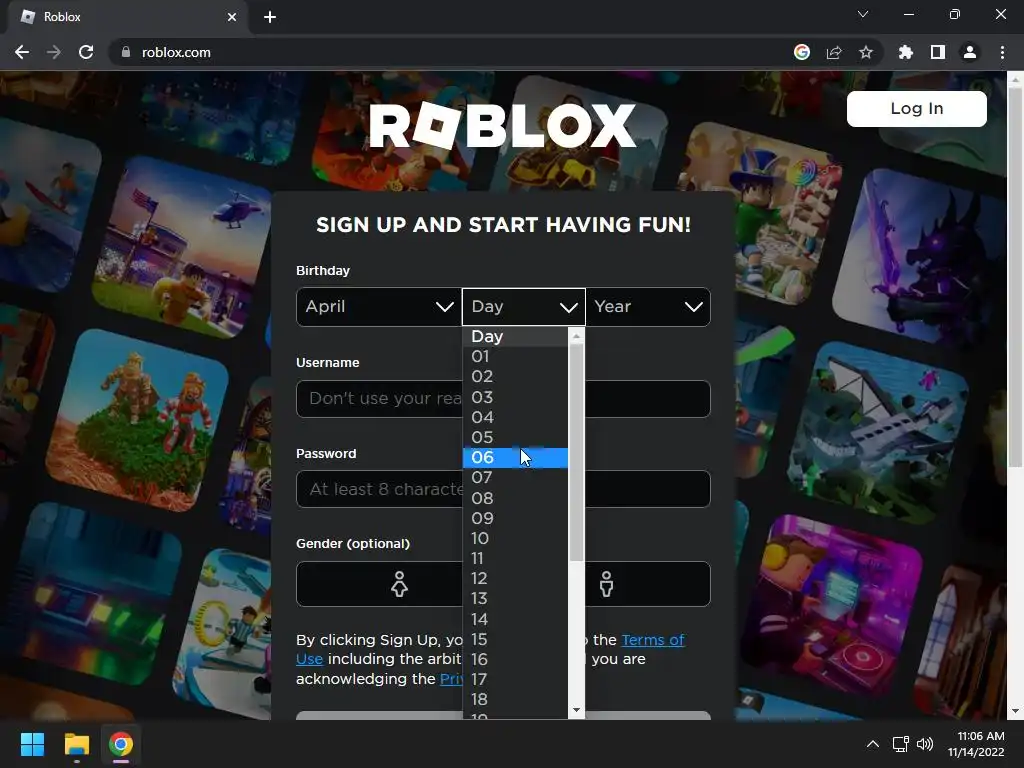The height and width of the screenshot is (768, 1024).
Task: Open the Privacy Policy link
Action: click(x=451, y=679)
